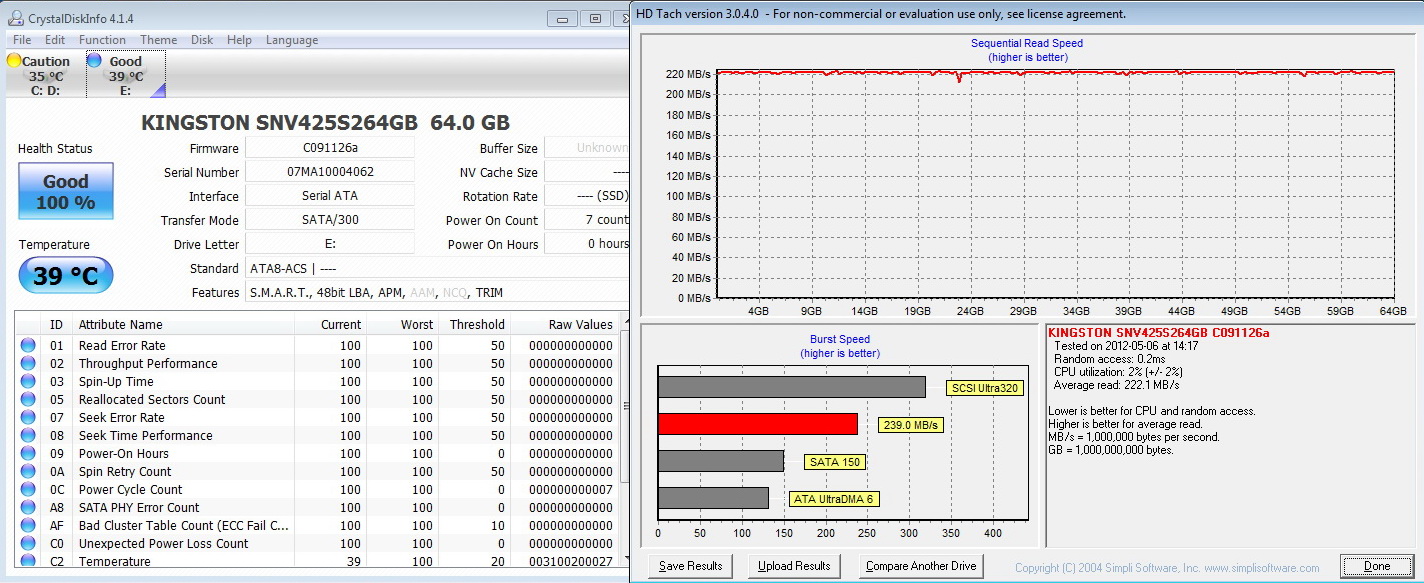Click the Interface field Serial ATA
1424x583 pixels.
coord(330,196)
